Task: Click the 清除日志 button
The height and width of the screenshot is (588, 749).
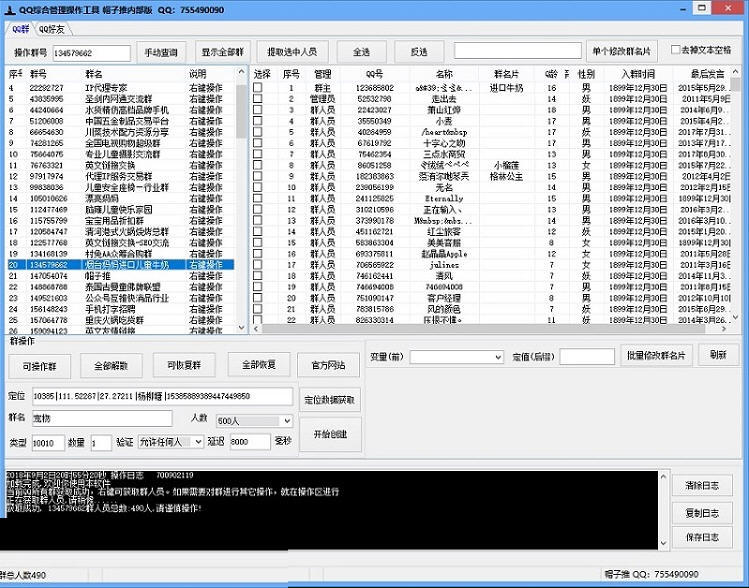Action: point(702,485)
